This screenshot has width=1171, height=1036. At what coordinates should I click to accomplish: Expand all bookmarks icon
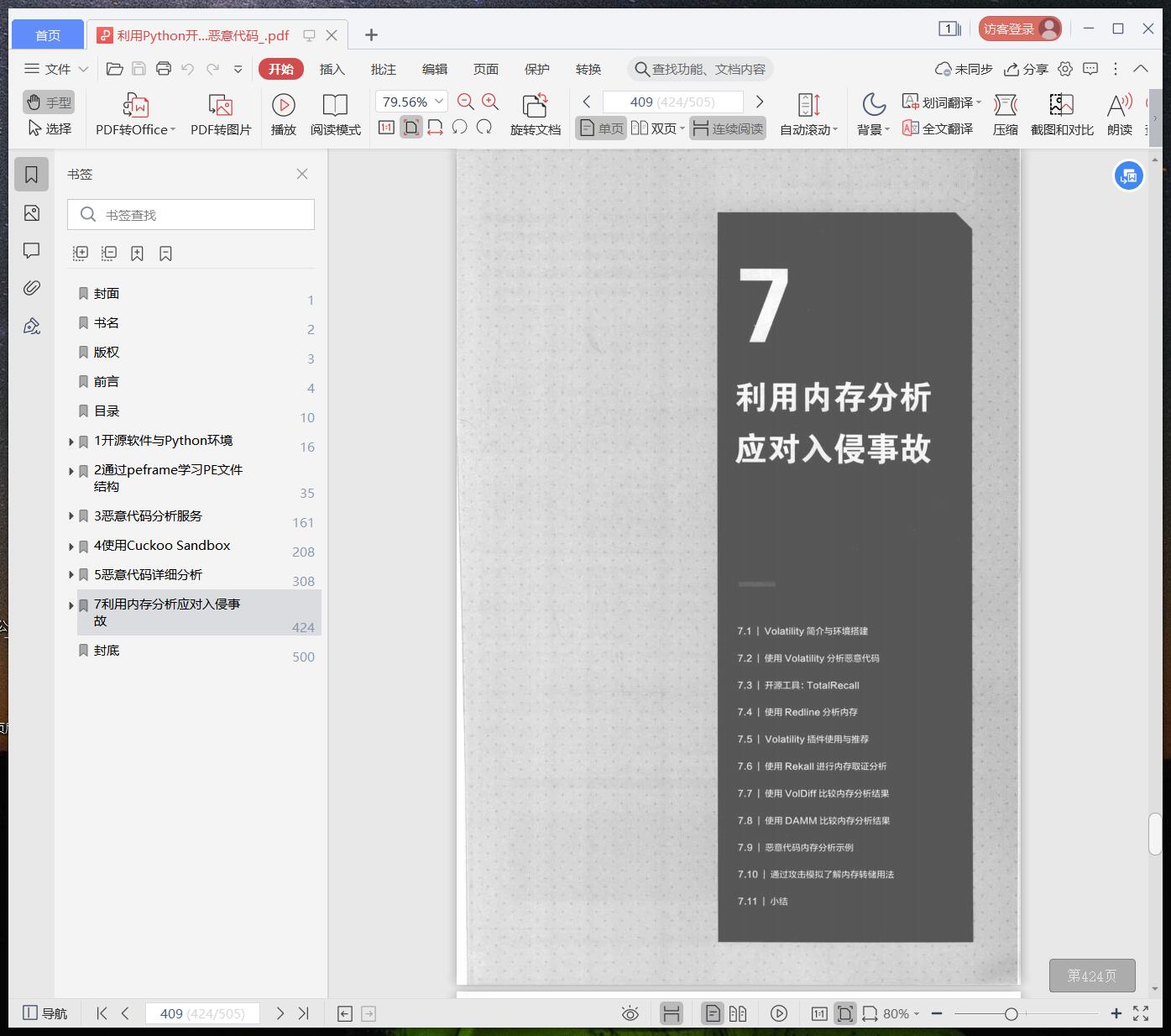(x=81, y=253)
